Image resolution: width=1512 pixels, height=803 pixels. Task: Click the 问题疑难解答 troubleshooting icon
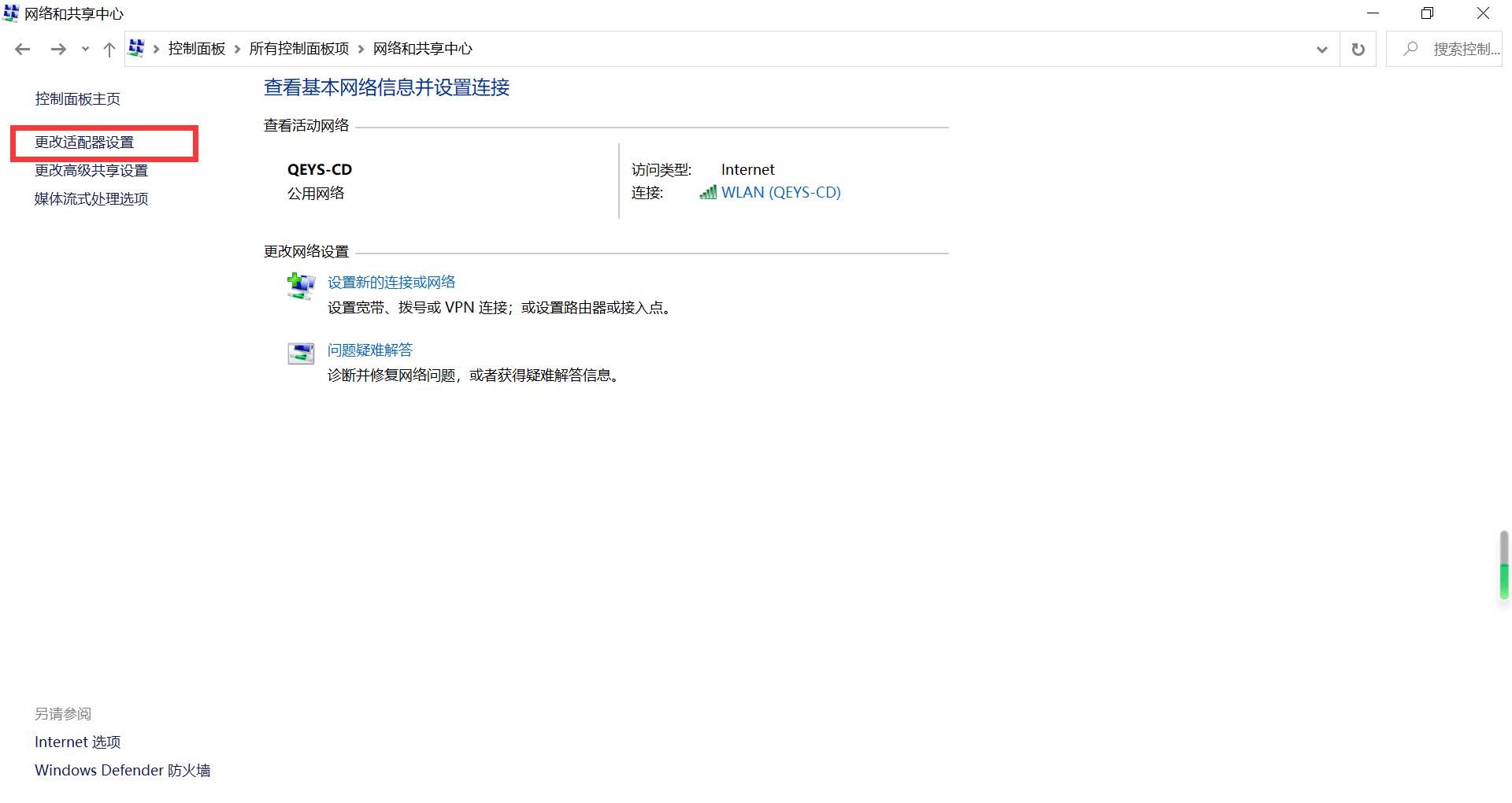(x=300, y=353)
